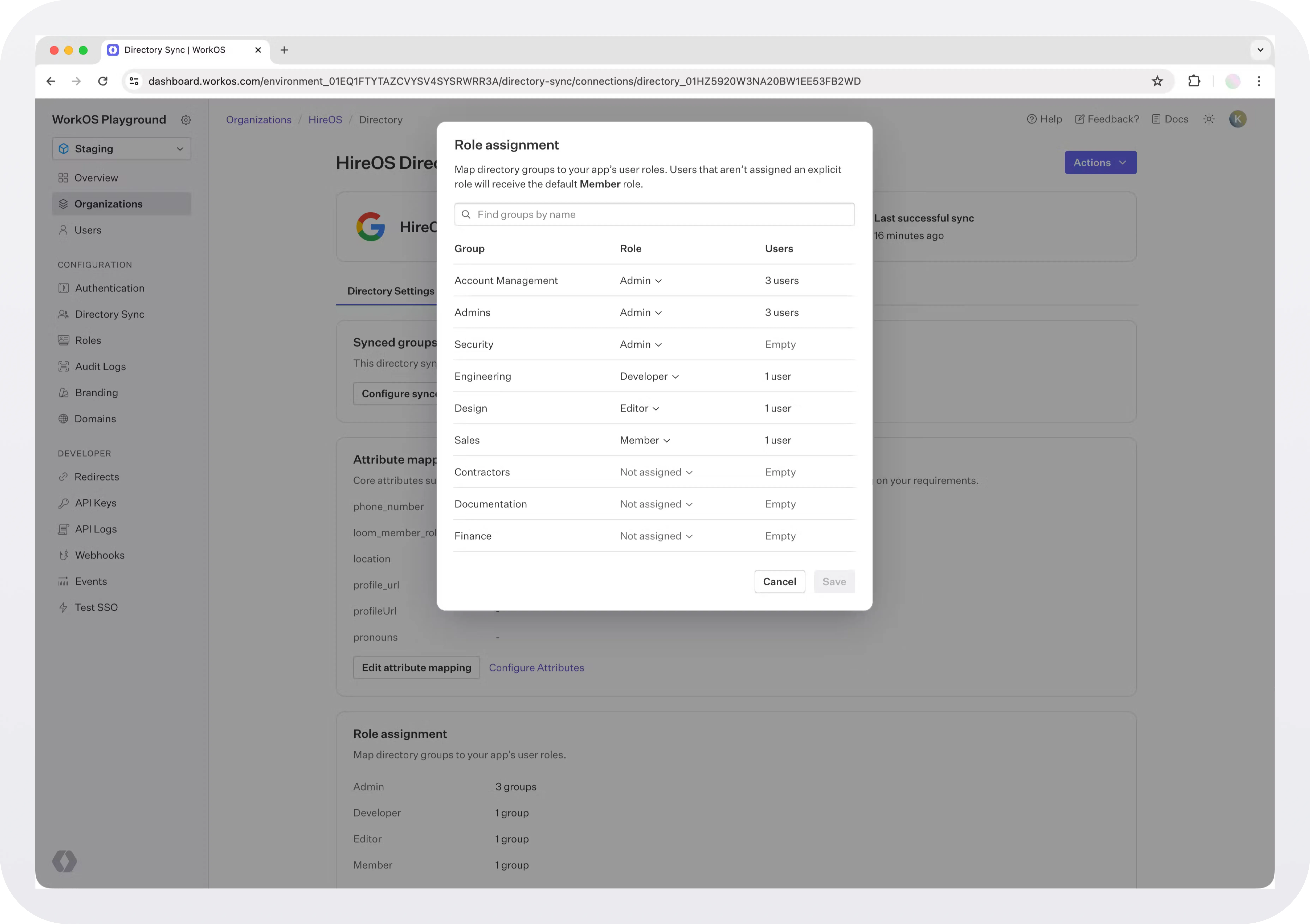
Task: Close the Directory Sync browser tab
Action: tap(258, 50)
